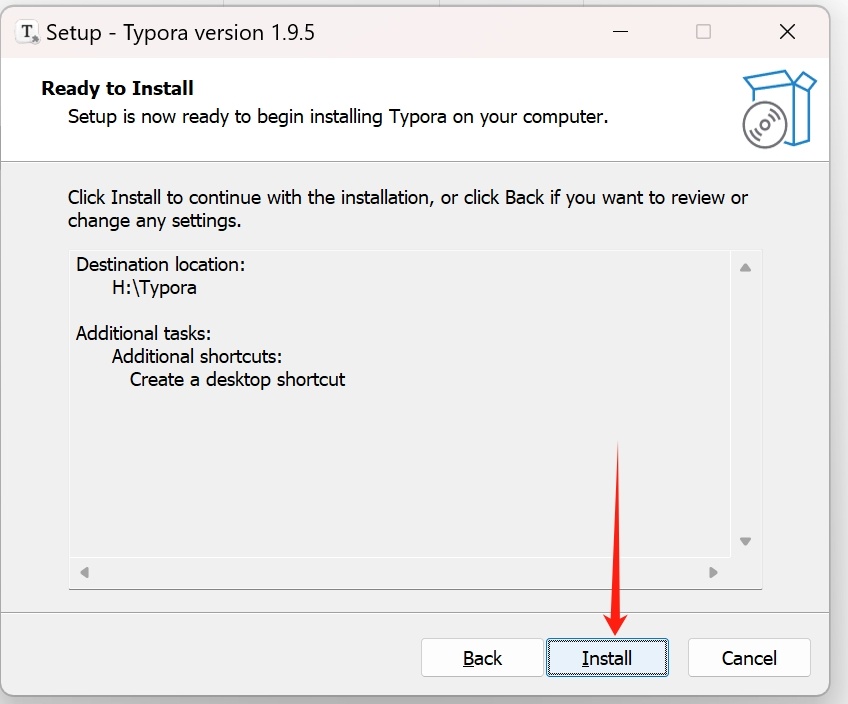The height and width of the screenshot is (704, 848).
Task: Click the right arrow on the horizontal scrollbar
Action: [x=714, y=572]
